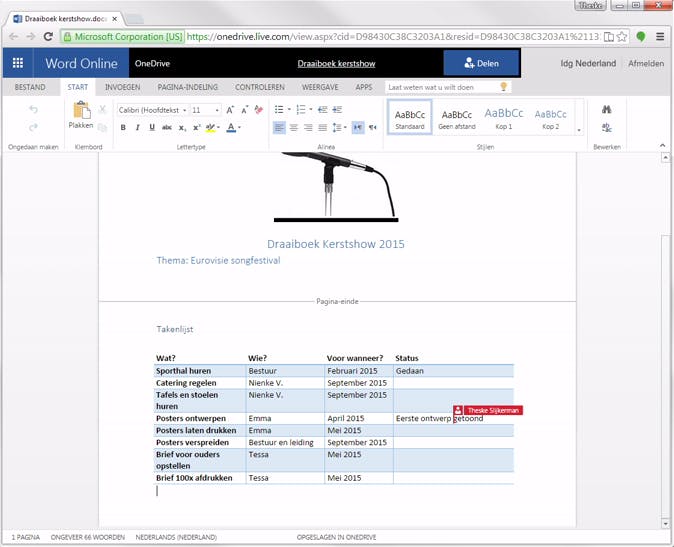The width and height of the screenshot is (674, 547).
Task: Justify the paragraph text
Action: tap(322, 128)
